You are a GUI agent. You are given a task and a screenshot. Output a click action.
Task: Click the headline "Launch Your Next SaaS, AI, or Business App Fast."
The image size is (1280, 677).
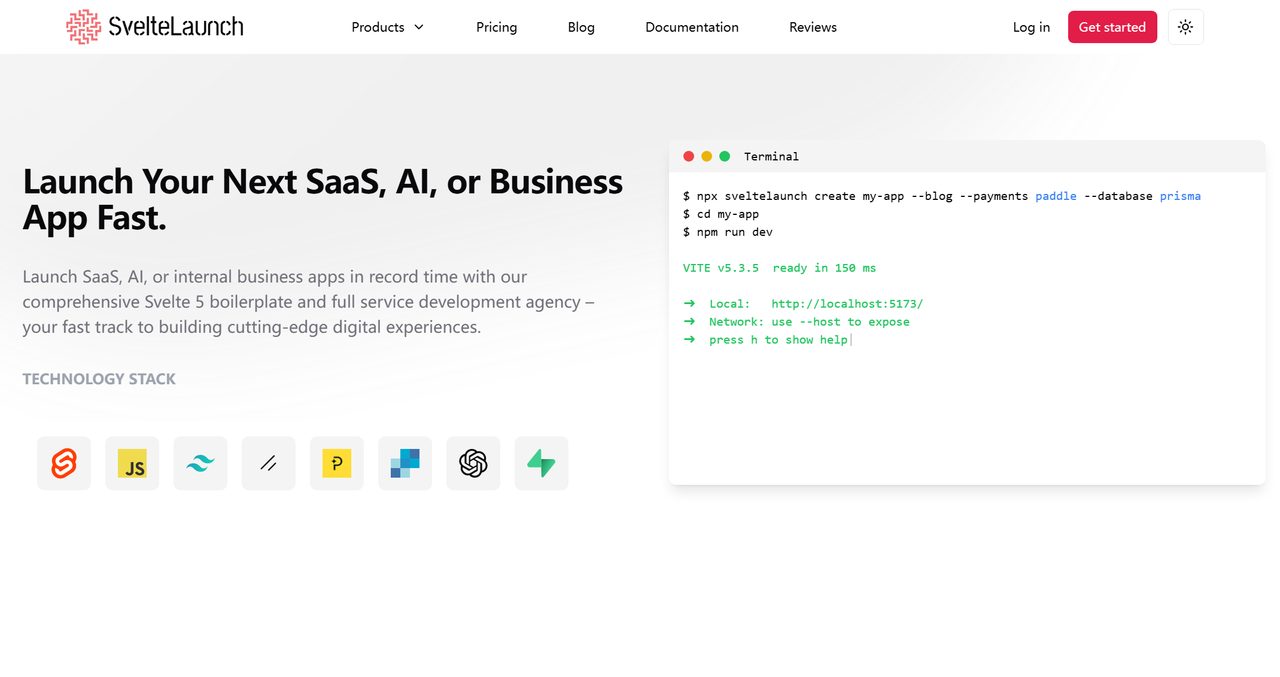point(323,199)
